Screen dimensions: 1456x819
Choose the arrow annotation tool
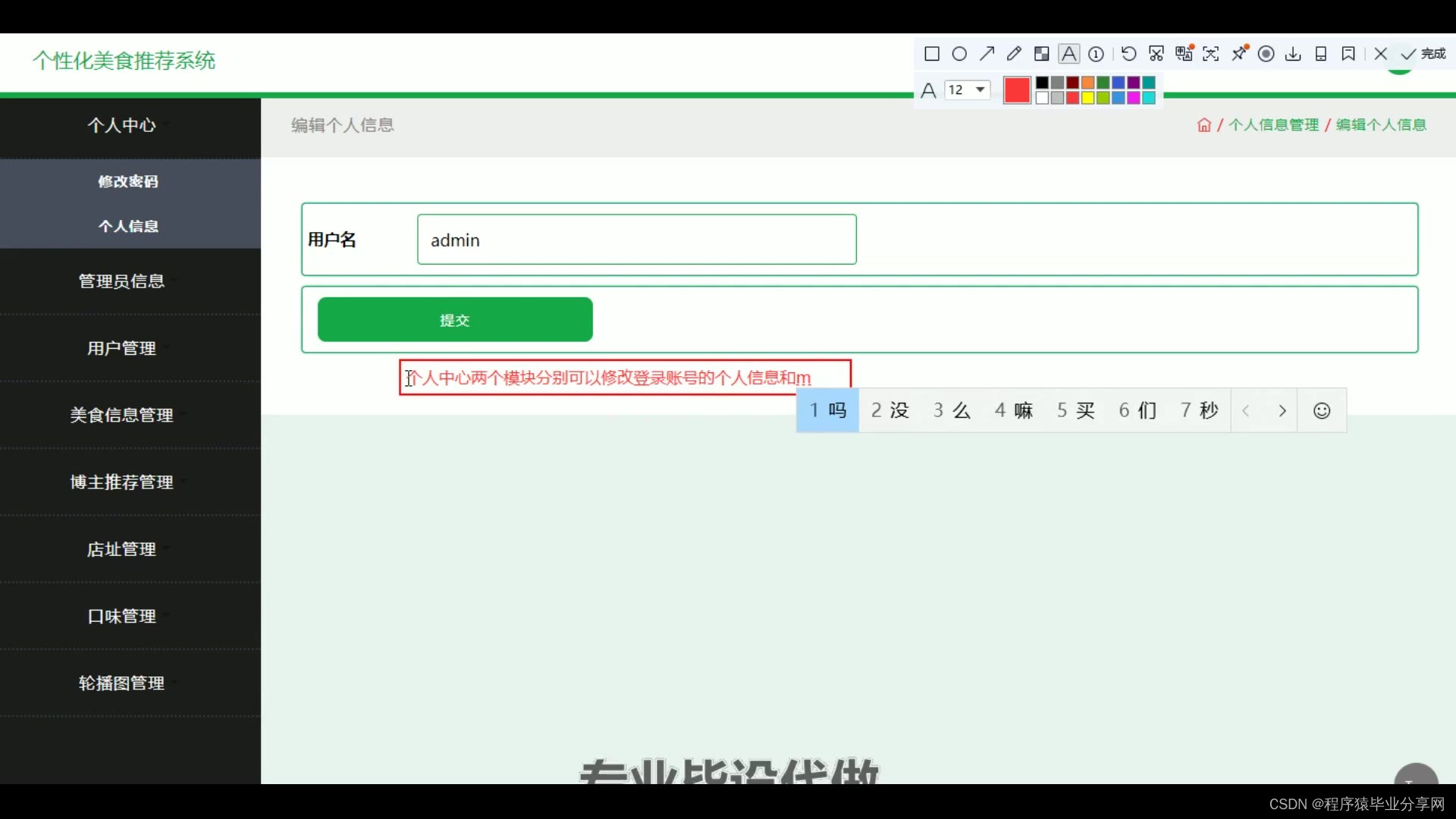point(987,54)
